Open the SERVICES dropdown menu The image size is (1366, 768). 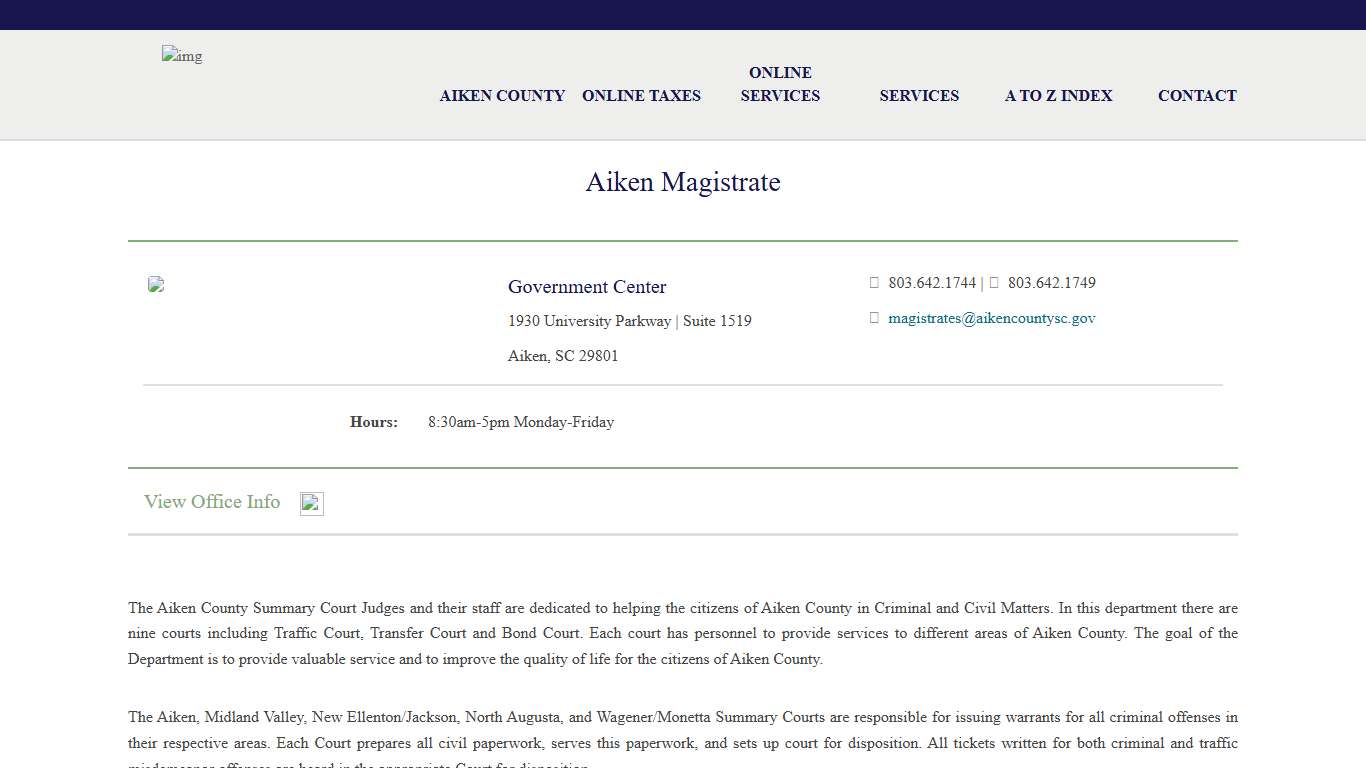919,95
